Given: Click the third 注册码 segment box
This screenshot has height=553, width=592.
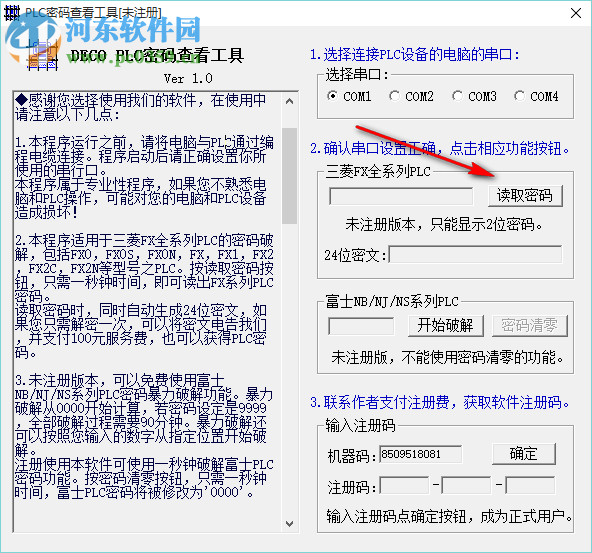Looking at the screenshot, I should tap(530, 485).
